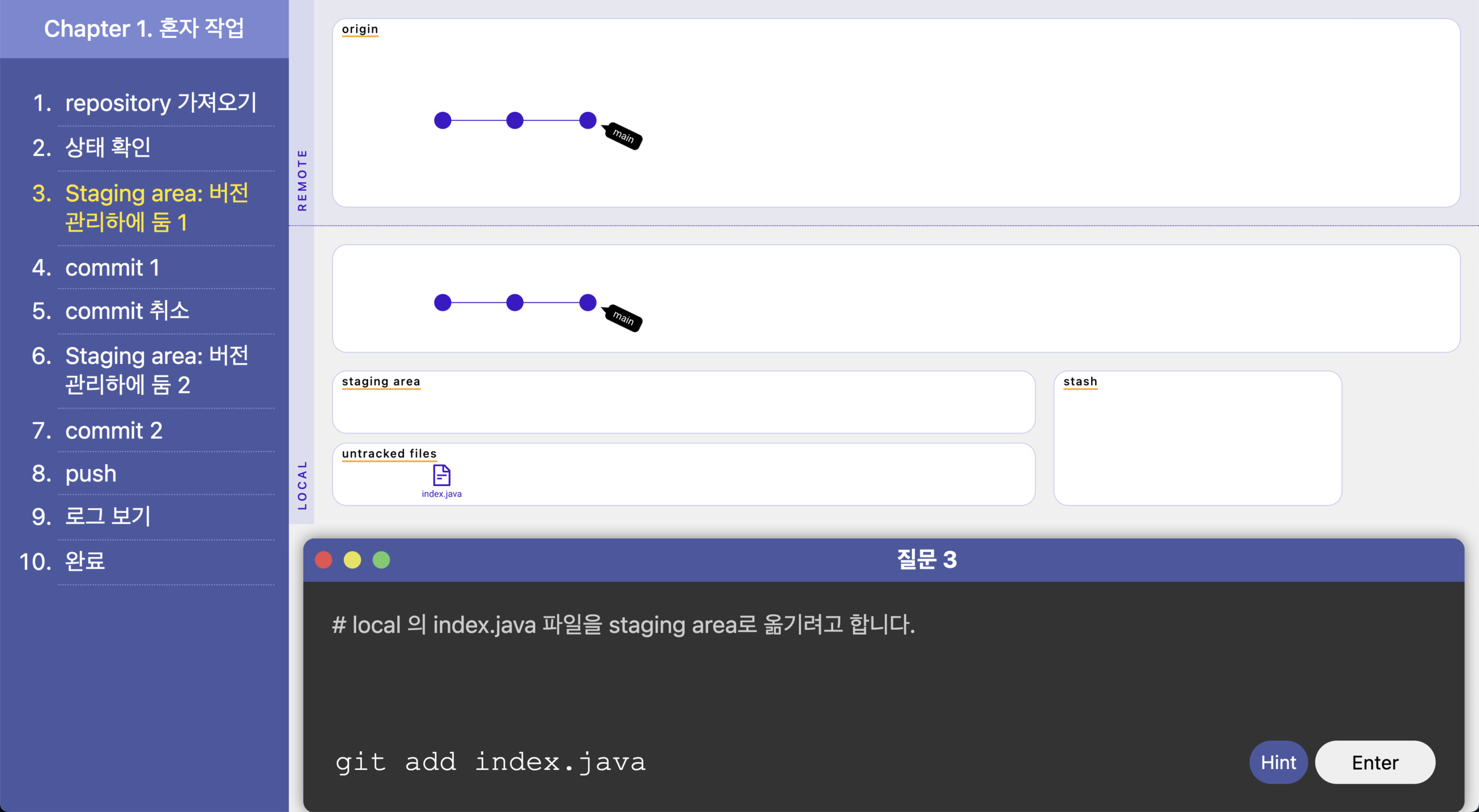
Task: Click the yellow terminal window dot
Action: pyautogui.click(x=352, y=560)
